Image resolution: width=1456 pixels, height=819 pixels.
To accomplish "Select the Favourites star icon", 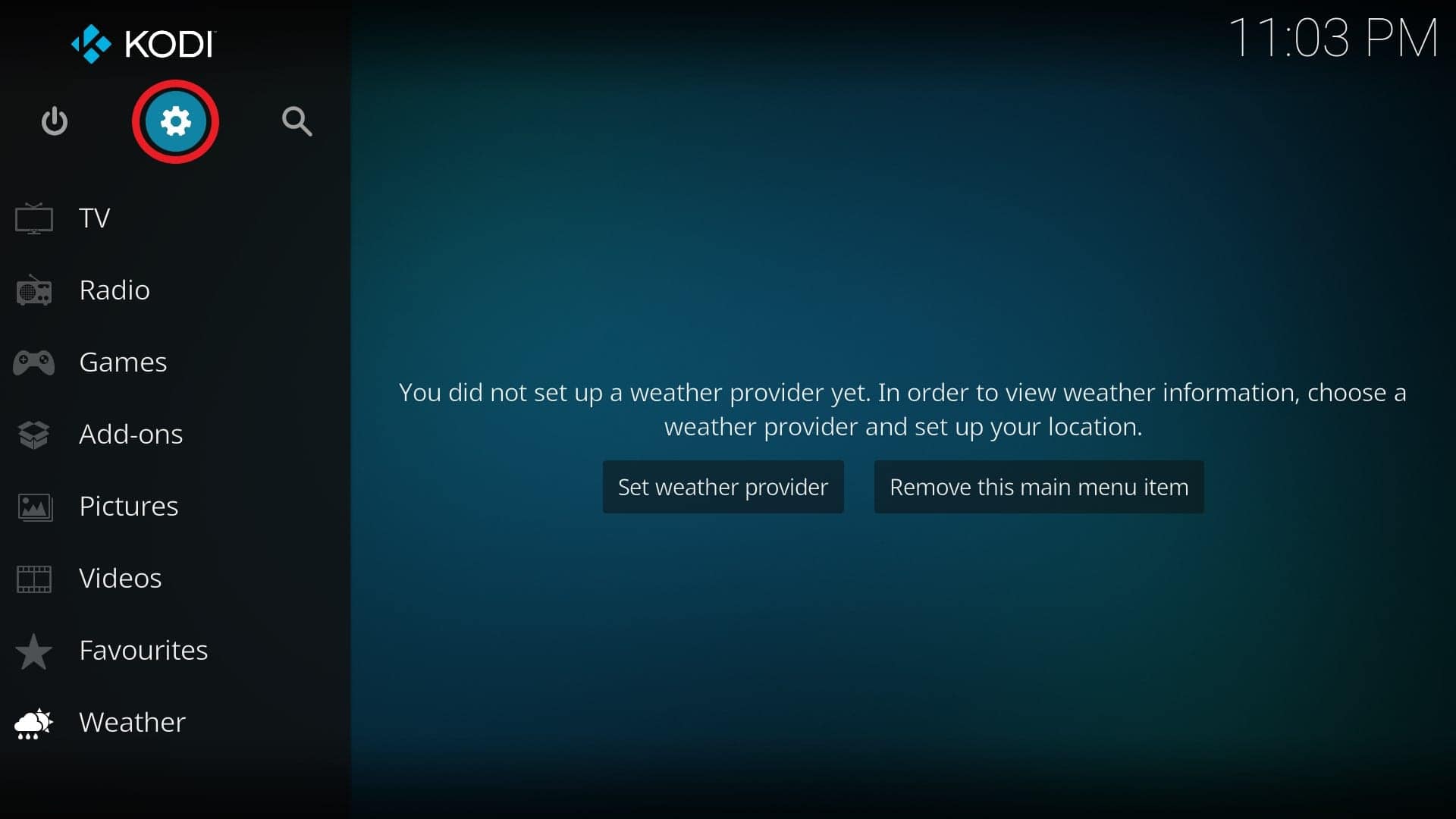I will click(x=35, y=649).
